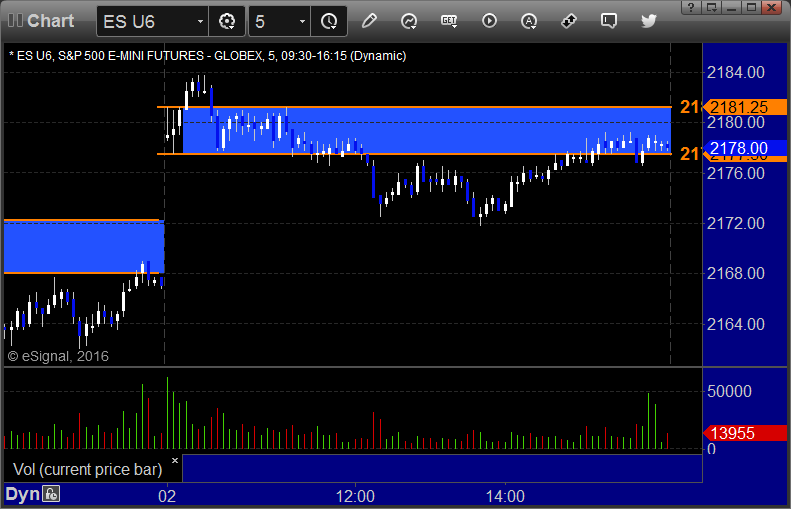791x509 pixels.
Task: Click the 14:00 time axis label
Action: coord(505,496)
